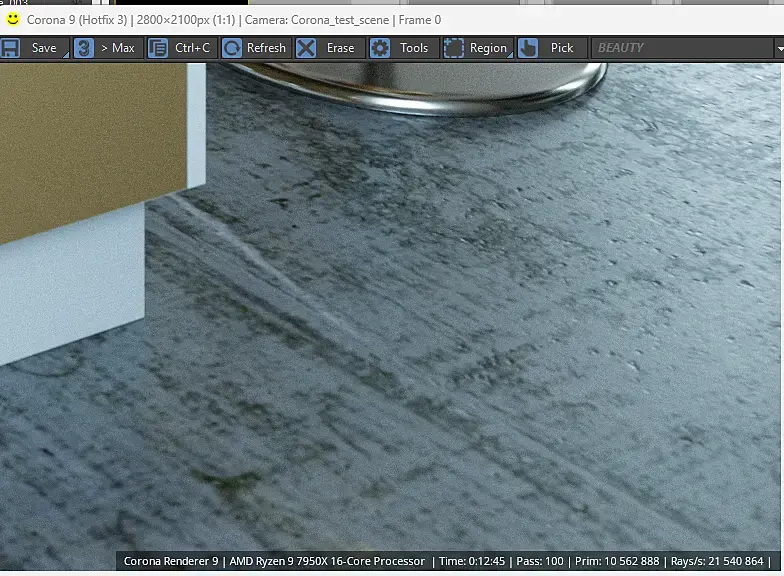
Task: Open the Region options corner arrow
Action: point(510,55)
